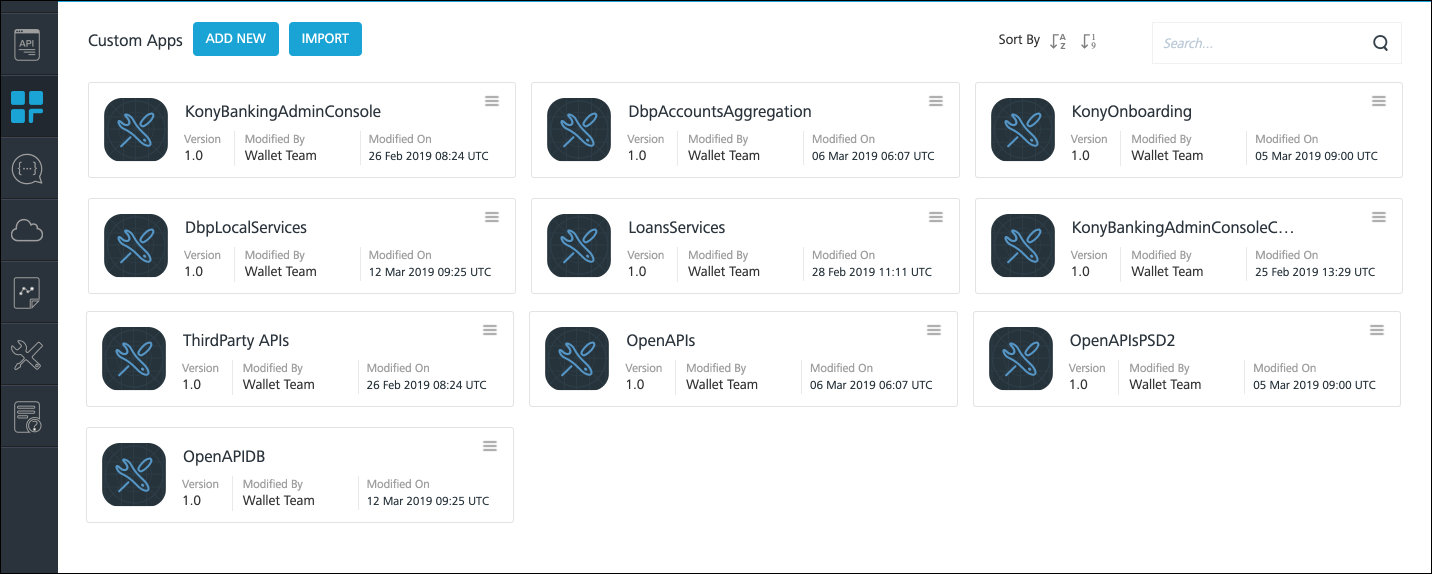The image size is (1432, 574).
Task: Open the KonyBankingAdminConsoleC... app title
Action: coord(1183,228)
